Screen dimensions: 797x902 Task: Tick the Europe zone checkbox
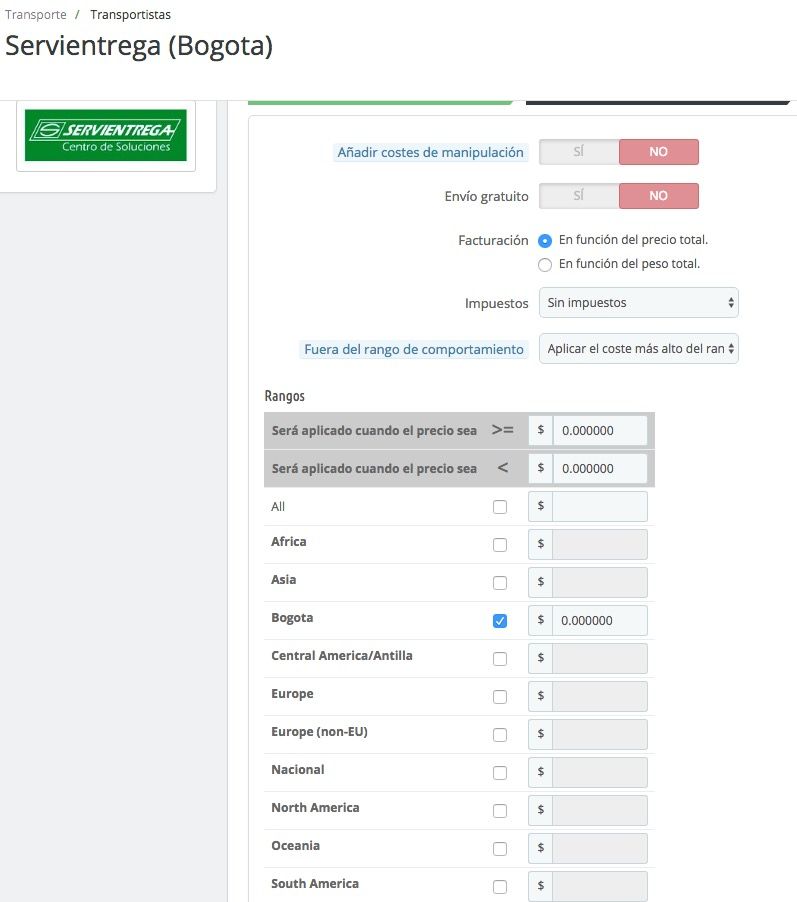[x=500, y=697]
